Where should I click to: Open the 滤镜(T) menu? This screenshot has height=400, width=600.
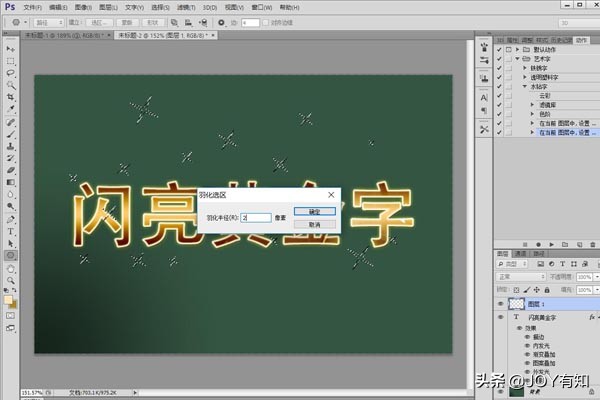click(186, 7)
